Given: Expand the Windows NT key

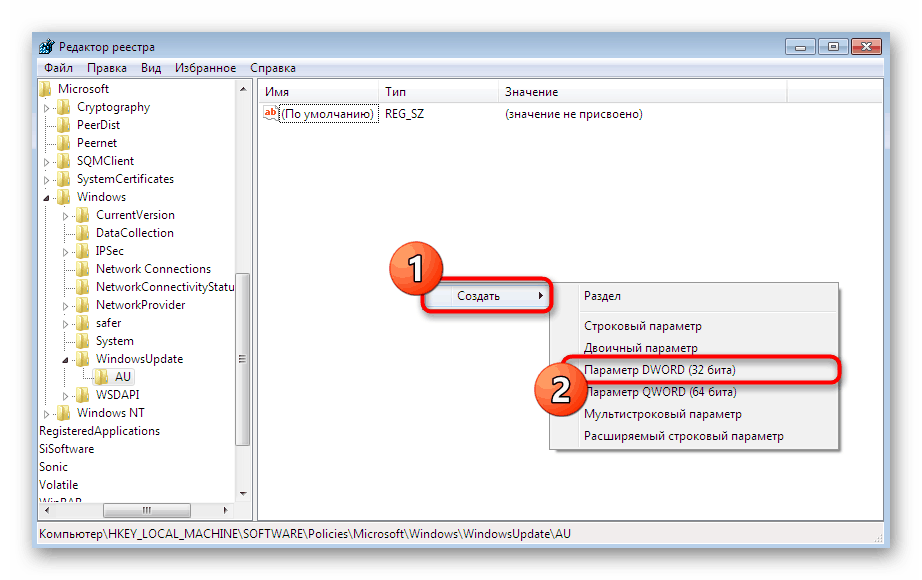Looking at the screenshot, I should (46, 414).
